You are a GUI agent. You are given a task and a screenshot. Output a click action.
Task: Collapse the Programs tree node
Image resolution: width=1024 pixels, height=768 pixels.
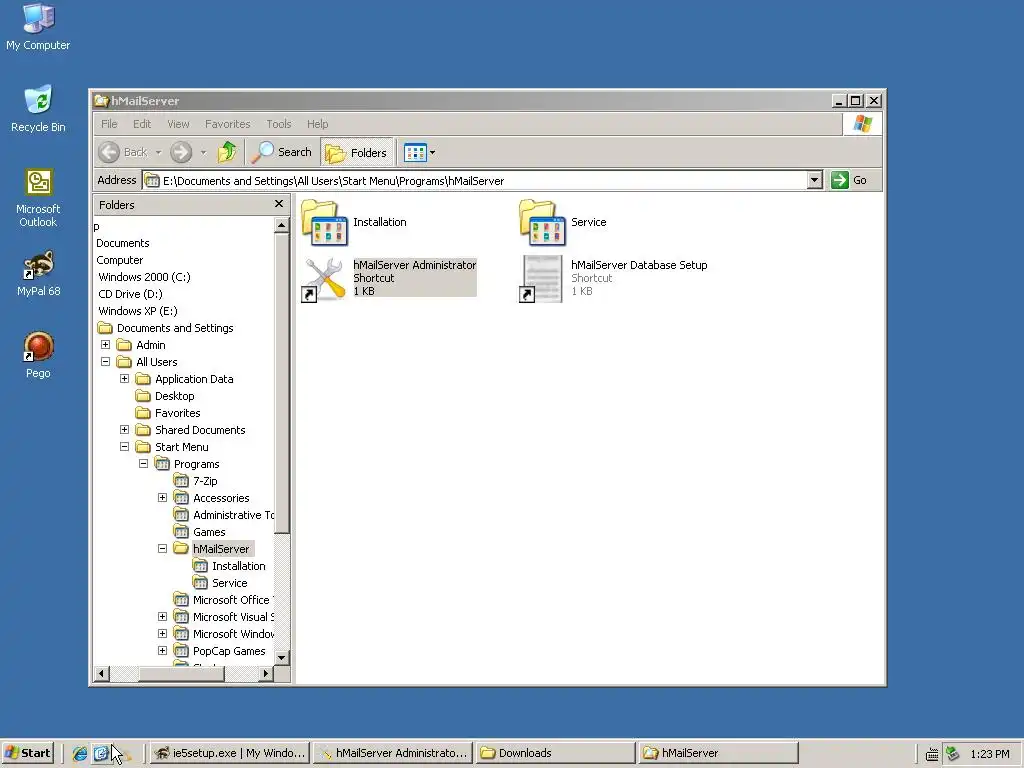[x=143, y=463]
